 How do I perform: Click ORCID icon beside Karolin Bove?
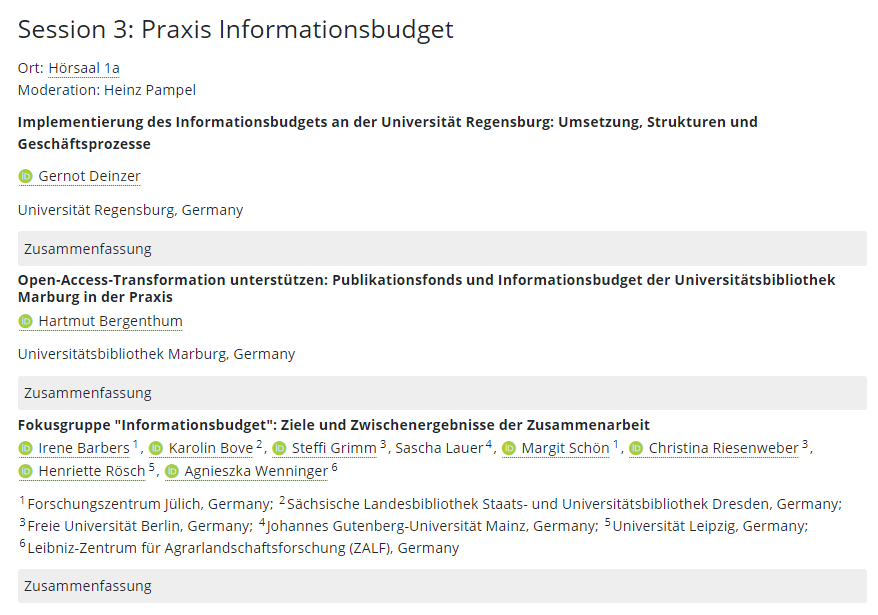156,449
